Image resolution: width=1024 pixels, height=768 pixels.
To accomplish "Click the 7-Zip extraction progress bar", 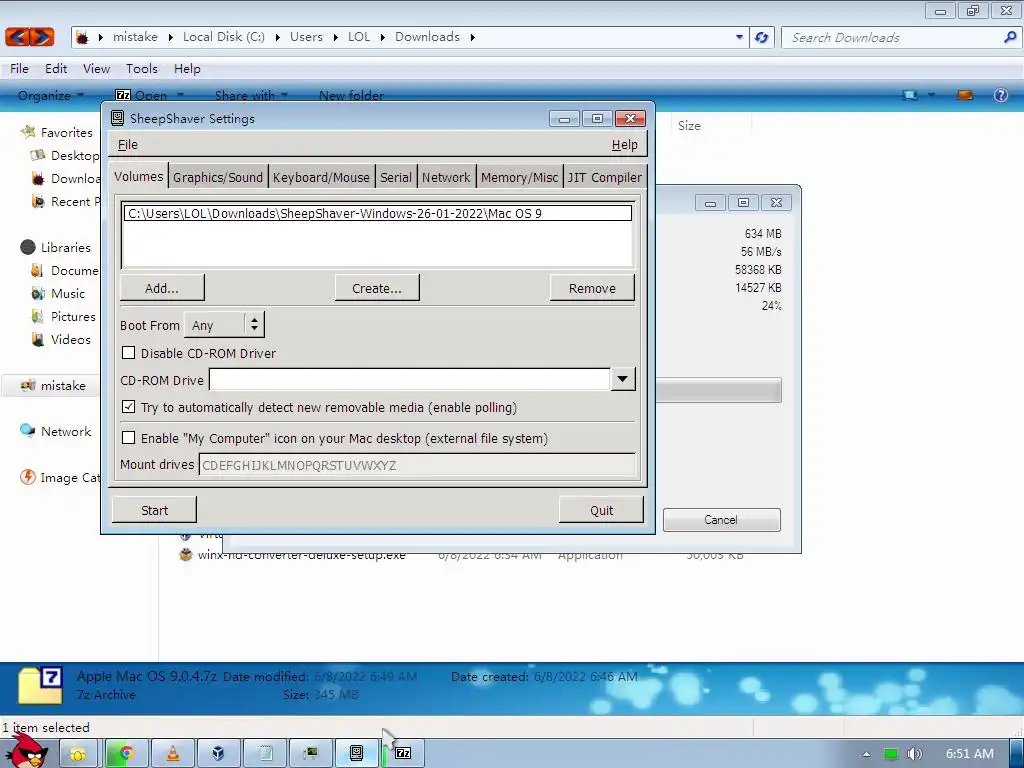I will click(718, 390).
